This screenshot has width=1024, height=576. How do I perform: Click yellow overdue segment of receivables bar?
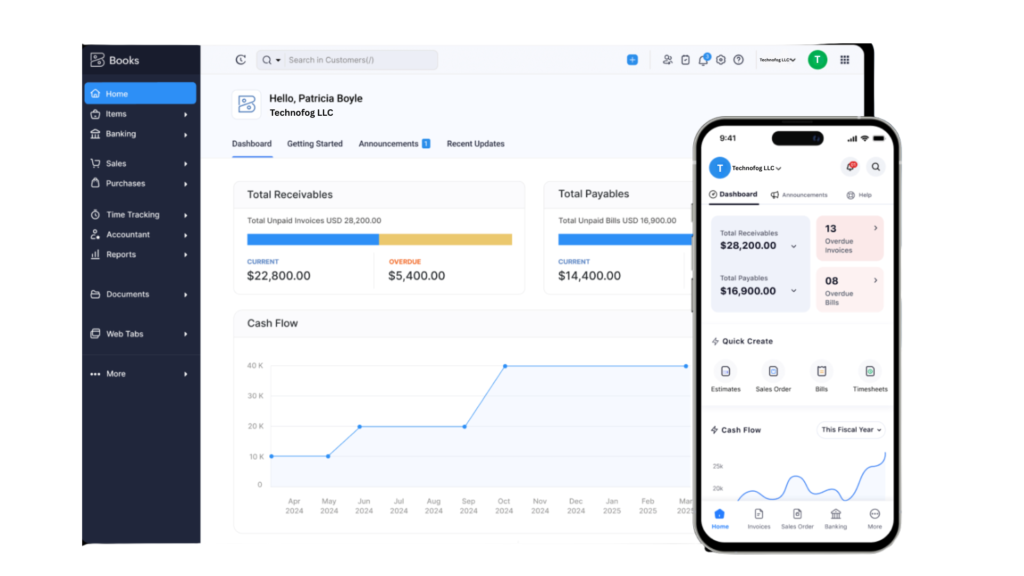pos(445,240)
